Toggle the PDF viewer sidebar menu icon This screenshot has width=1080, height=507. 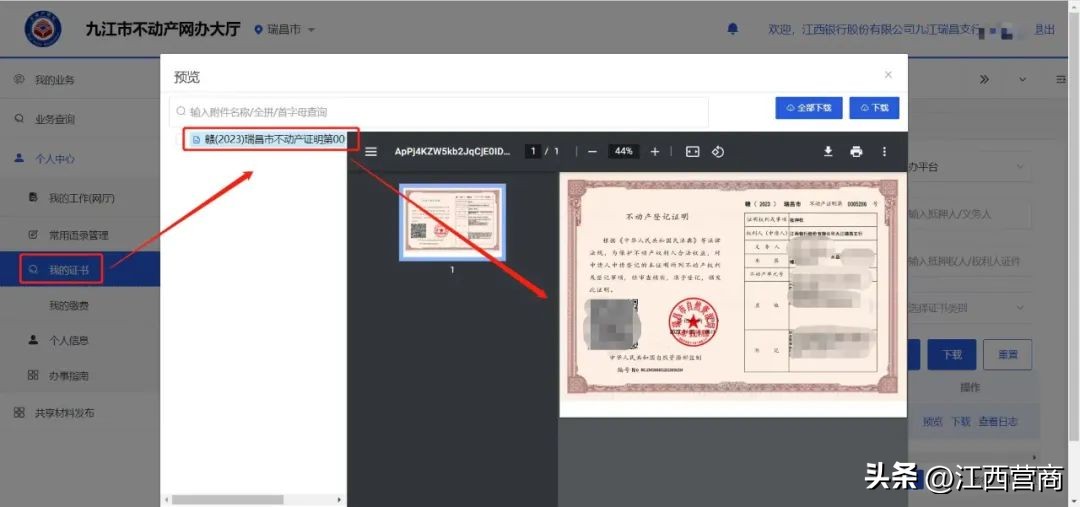371,152
